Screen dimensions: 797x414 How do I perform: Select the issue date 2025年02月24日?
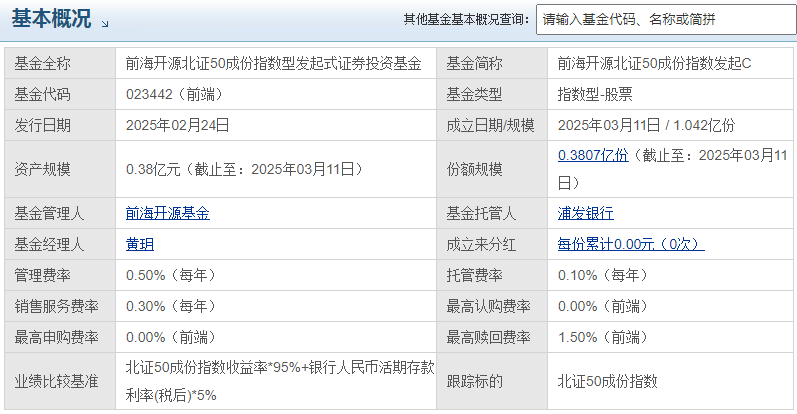177,125
